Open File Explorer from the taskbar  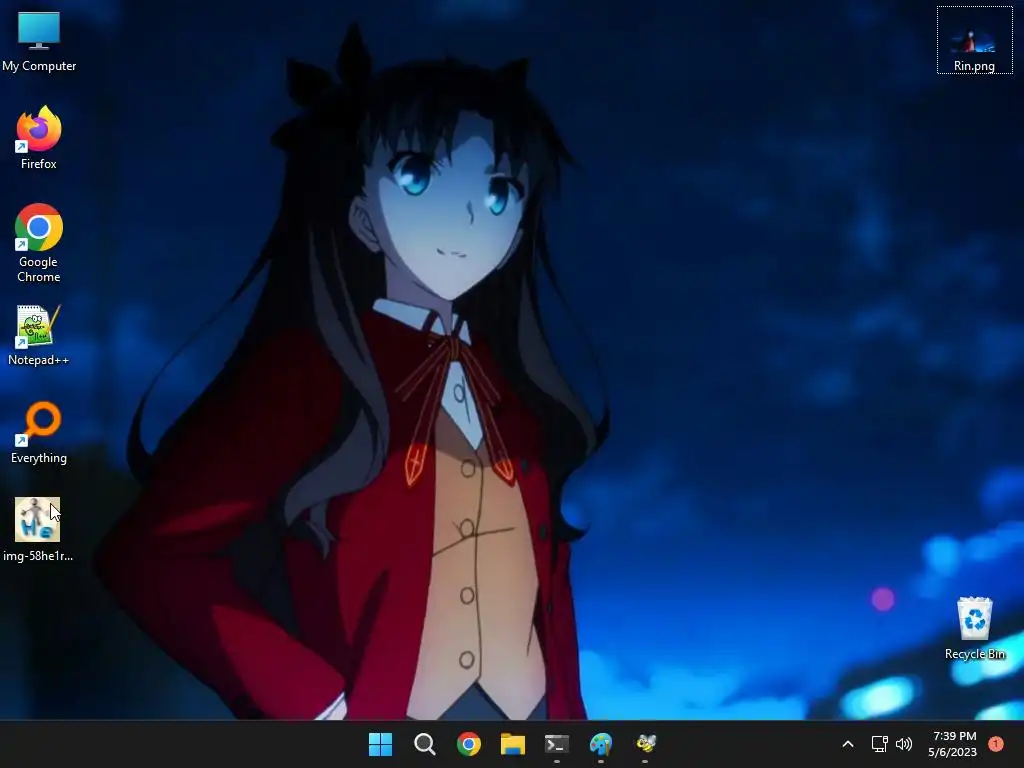513,744
